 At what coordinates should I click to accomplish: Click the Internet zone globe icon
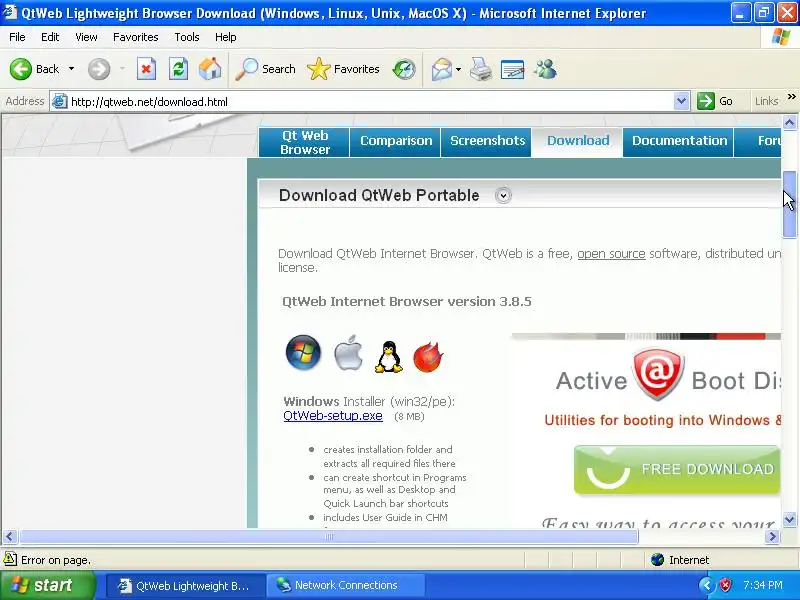(658, 559)
